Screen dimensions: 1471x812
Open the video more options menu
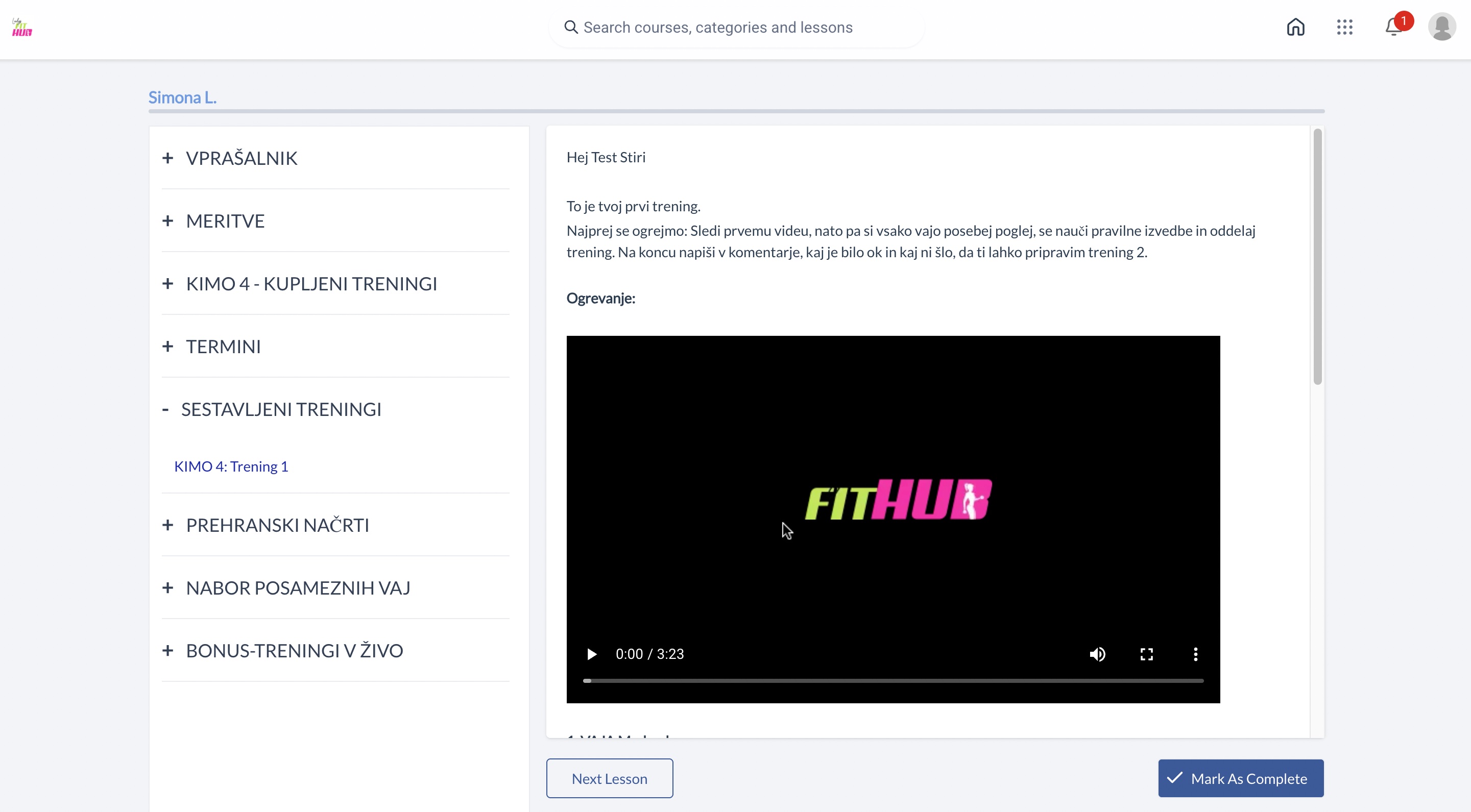1195,654
